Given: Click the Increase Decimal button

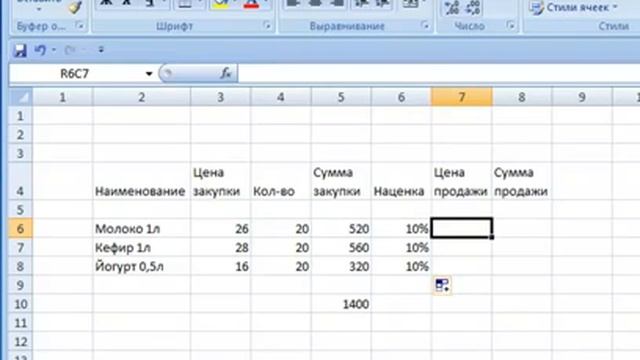Looking at the screenshot, I should [452, 7].
